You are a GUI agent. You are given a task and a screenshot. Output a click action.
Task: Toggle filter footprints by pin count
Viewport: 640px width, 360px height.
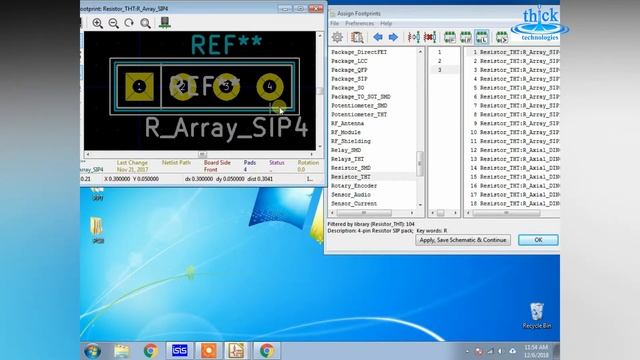click(x=466, y=37)
